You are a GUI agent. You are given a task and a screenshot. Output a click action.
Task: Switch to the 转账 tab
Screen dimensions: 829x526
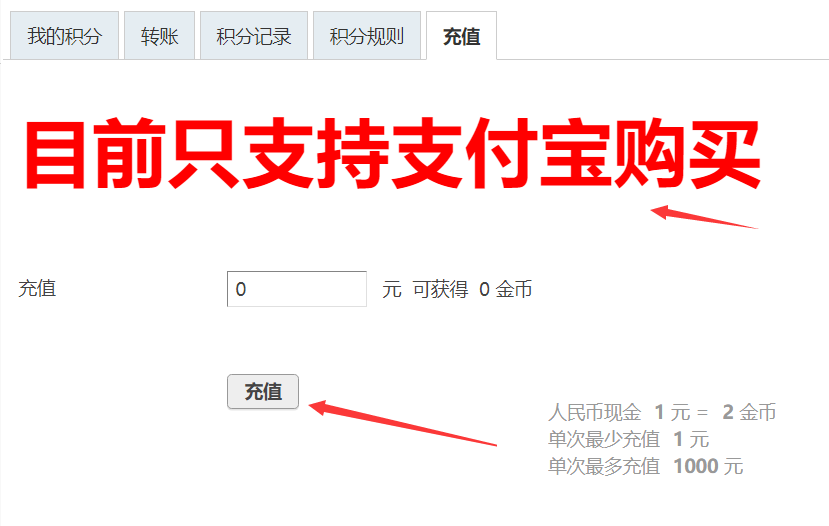point(159,36)
